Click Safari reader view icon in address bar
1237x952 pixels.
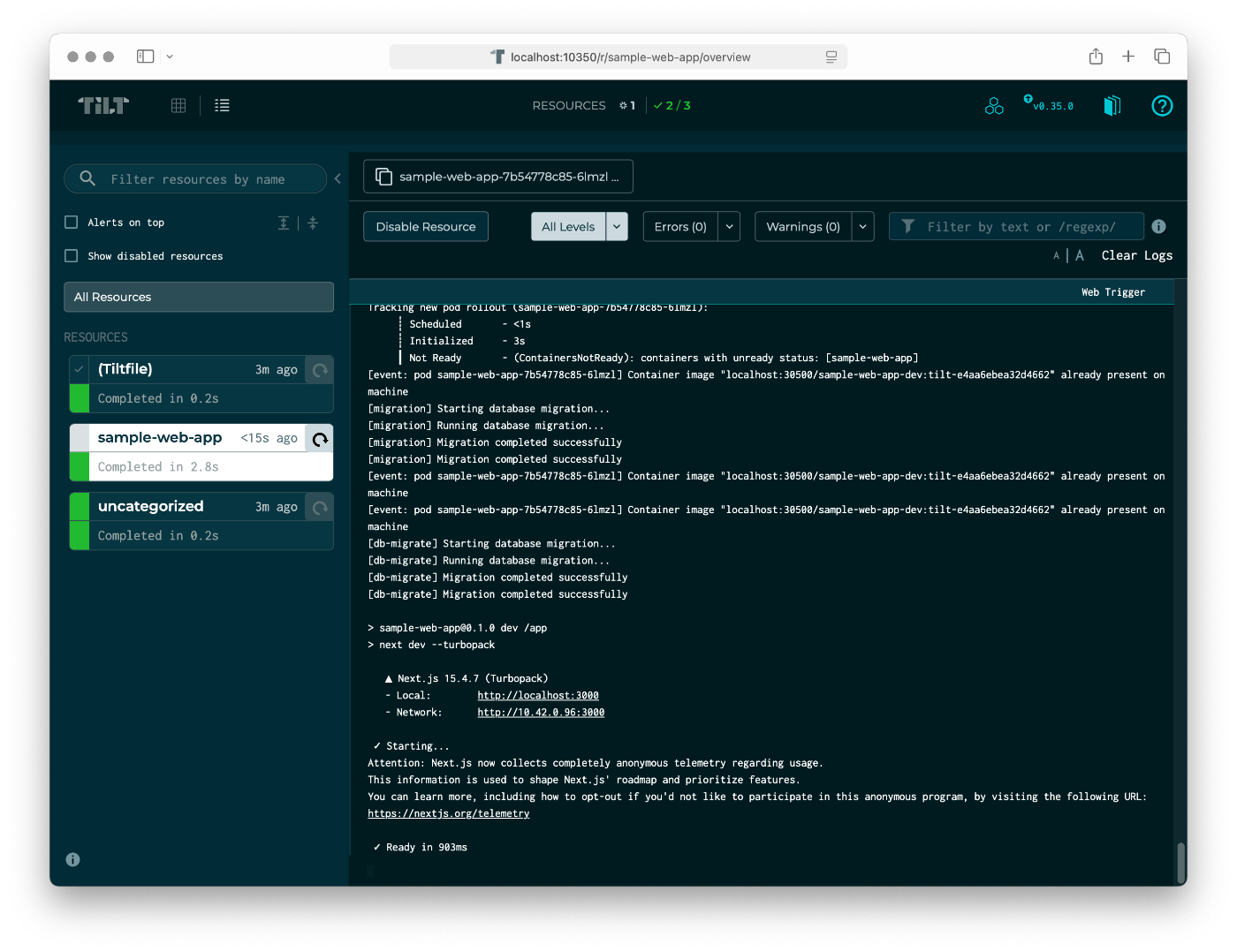click(831, 57)
